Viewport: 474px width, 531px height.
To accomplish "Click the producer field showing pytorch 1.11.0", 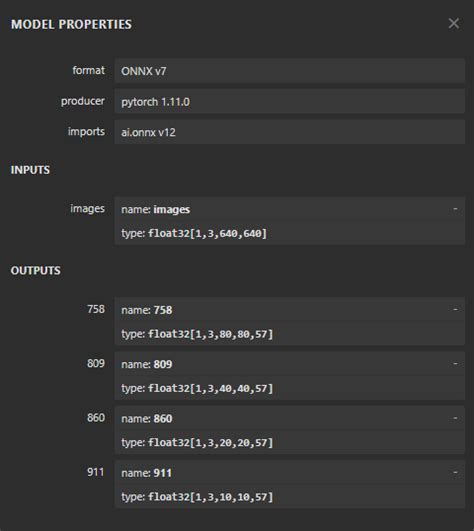I will pyautogui.click(x=289, y=101).
